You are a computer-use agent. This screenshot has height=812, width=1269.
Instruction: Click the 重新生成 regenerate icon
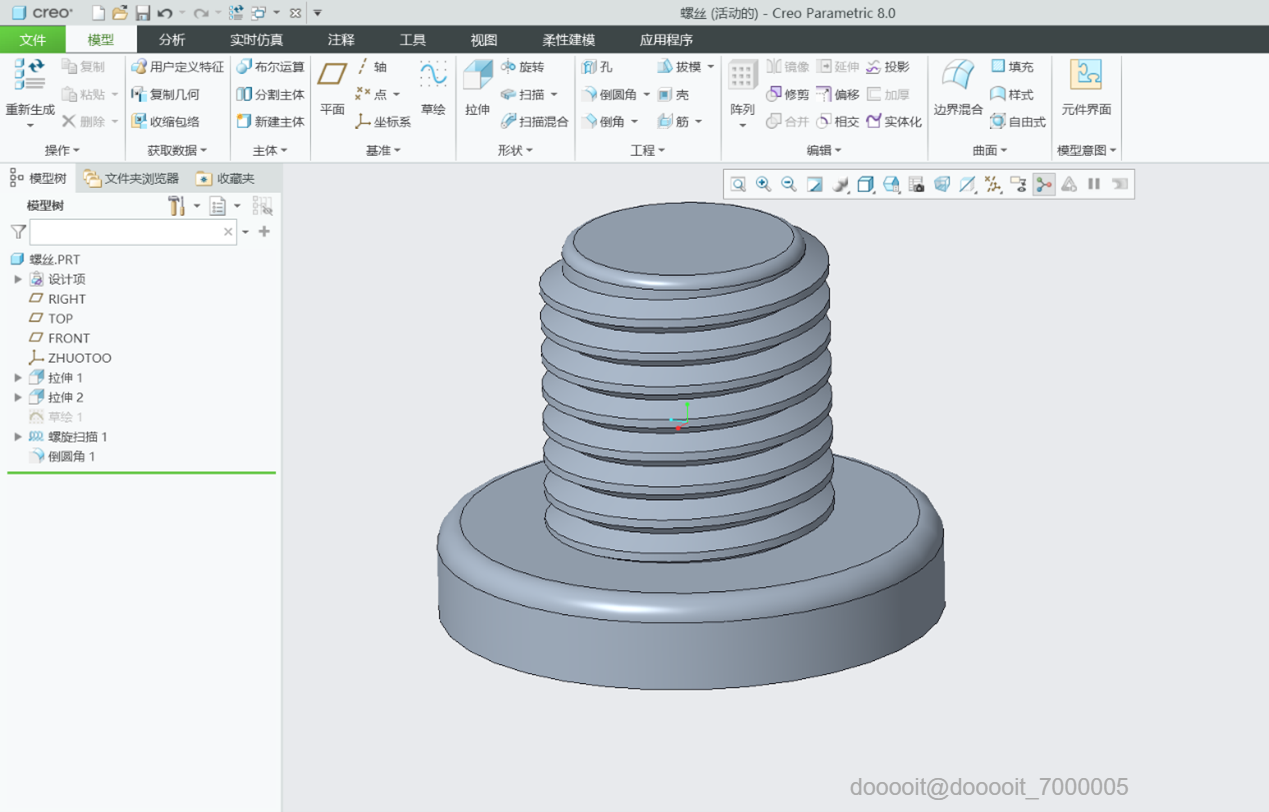[29, 74]
